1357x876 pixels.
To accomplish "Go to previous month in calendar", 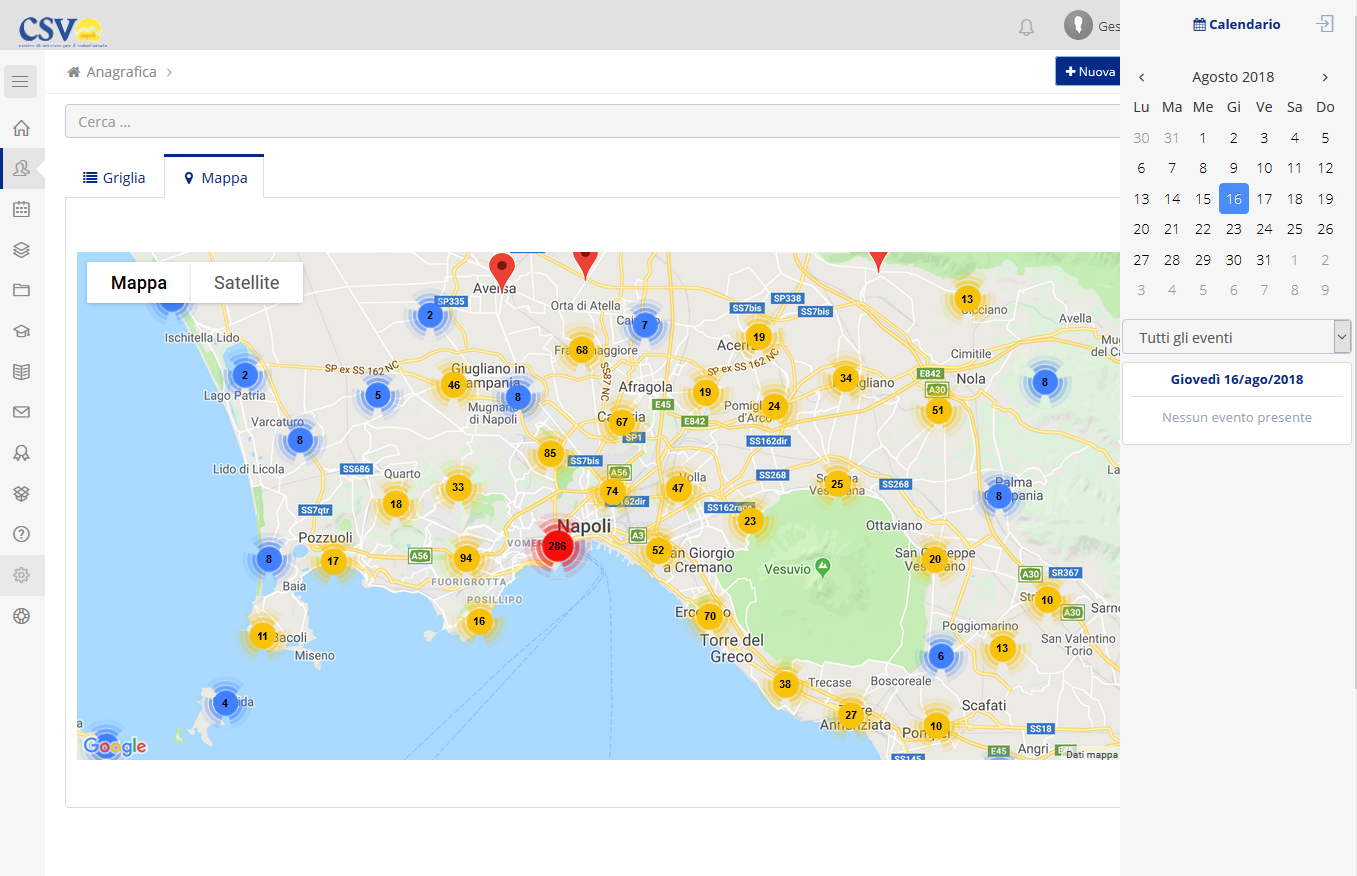I will pos(1142,77).
